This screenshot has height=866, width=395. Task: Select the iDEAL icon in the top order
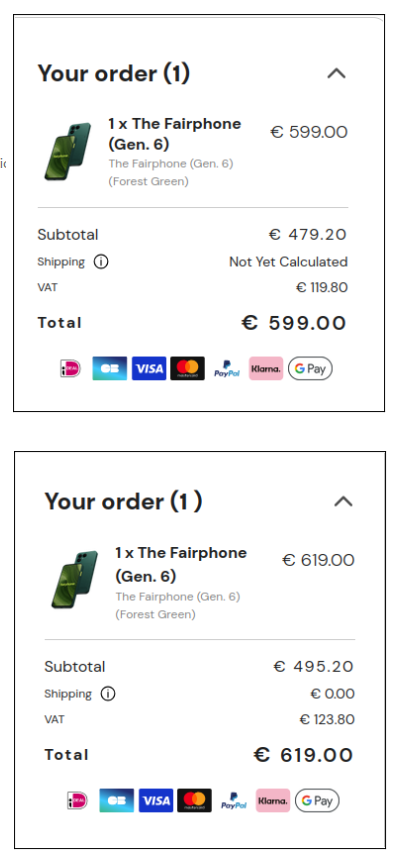pyautogui.click(x=71, y=368)
